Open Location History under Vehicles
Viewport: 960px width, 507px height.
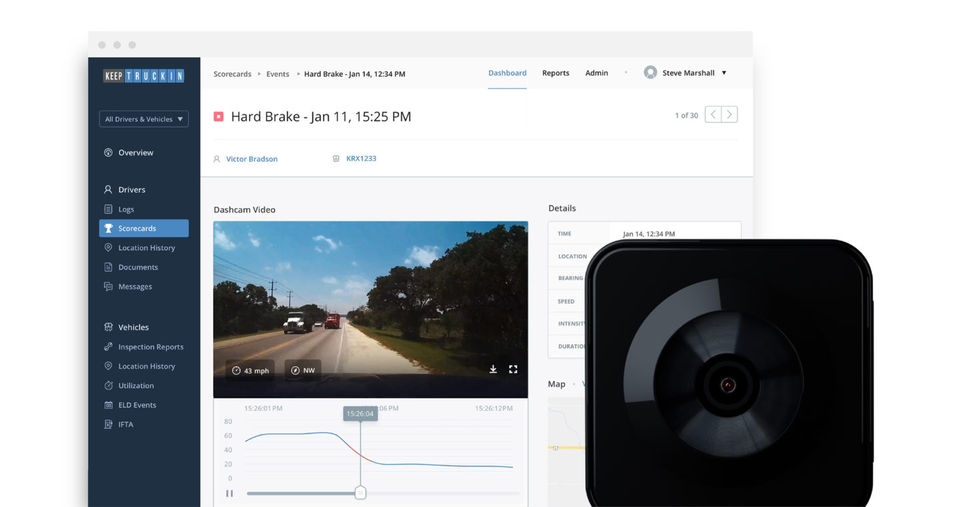(146, 366)
